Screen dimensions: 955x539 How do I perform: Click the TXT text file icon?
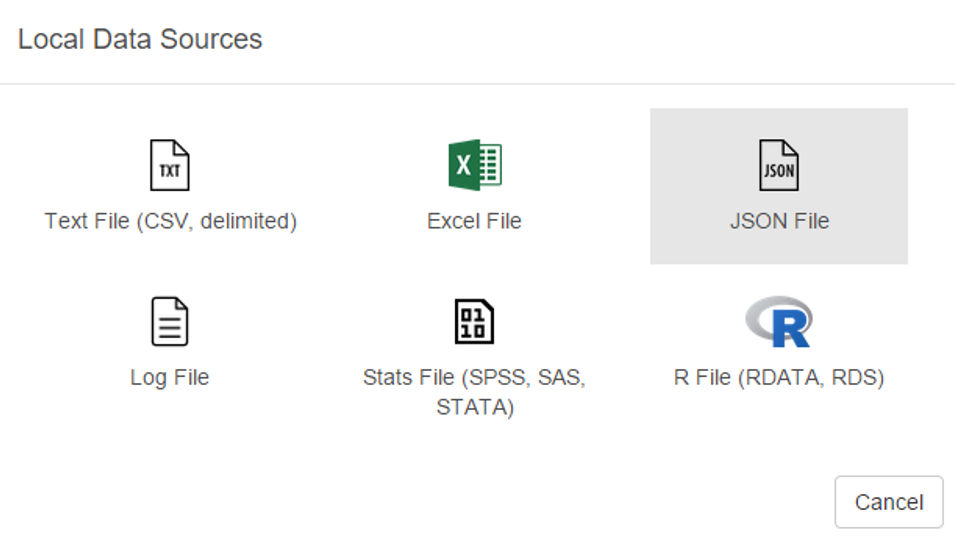[x=170, y=166]
